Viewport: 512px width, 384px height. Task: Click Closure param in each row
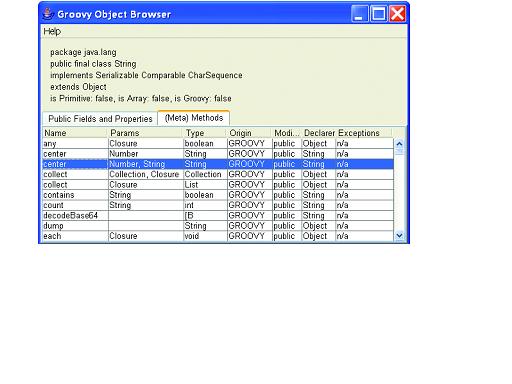coord(146,236)
